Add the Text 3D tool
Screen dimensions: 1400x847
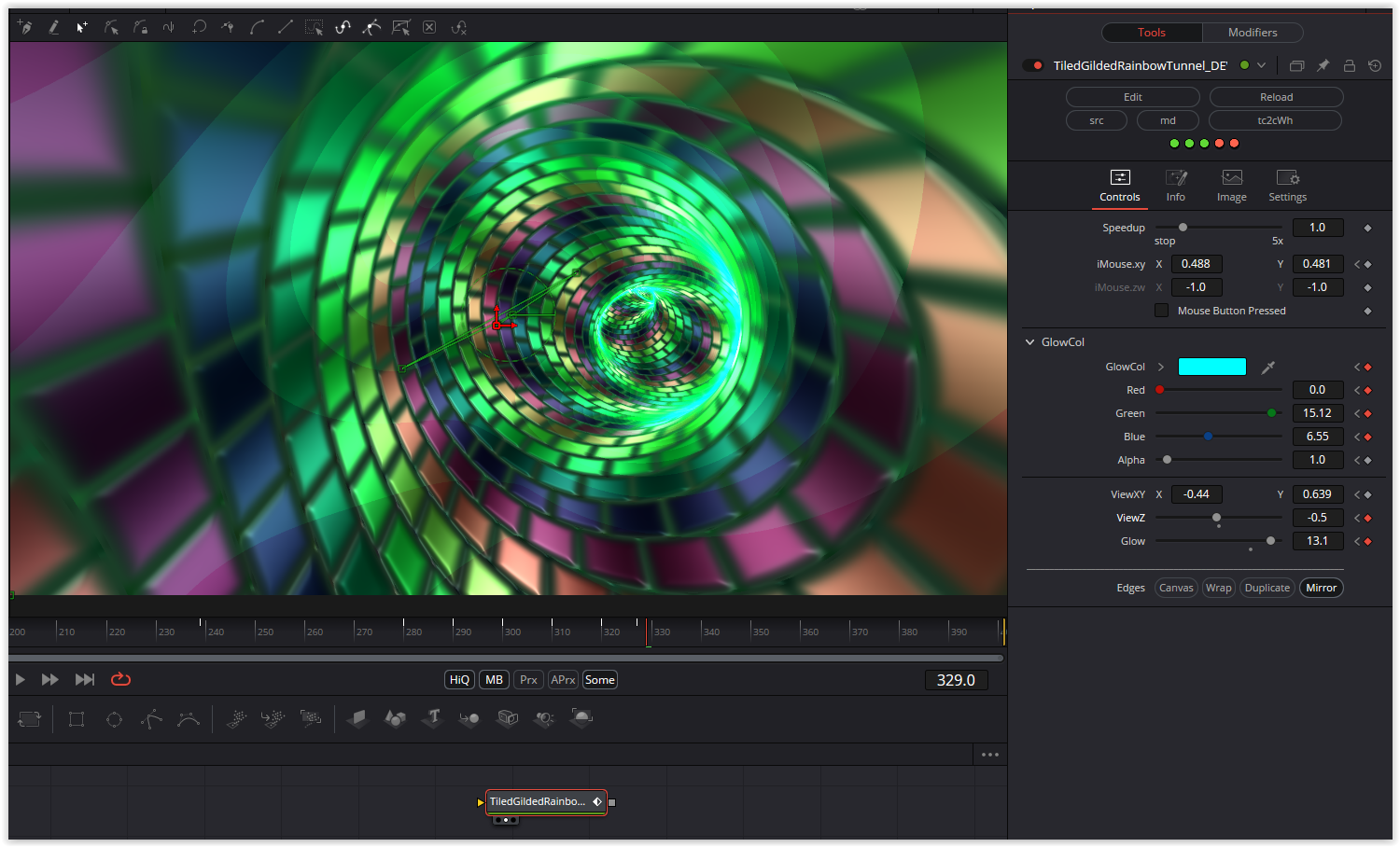point(432,718)
